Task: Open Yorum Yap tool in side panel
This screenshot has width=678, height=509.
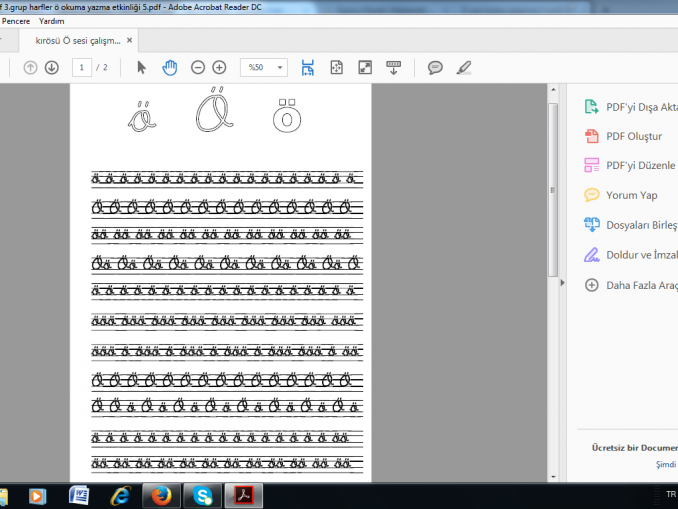Action: 631,195
